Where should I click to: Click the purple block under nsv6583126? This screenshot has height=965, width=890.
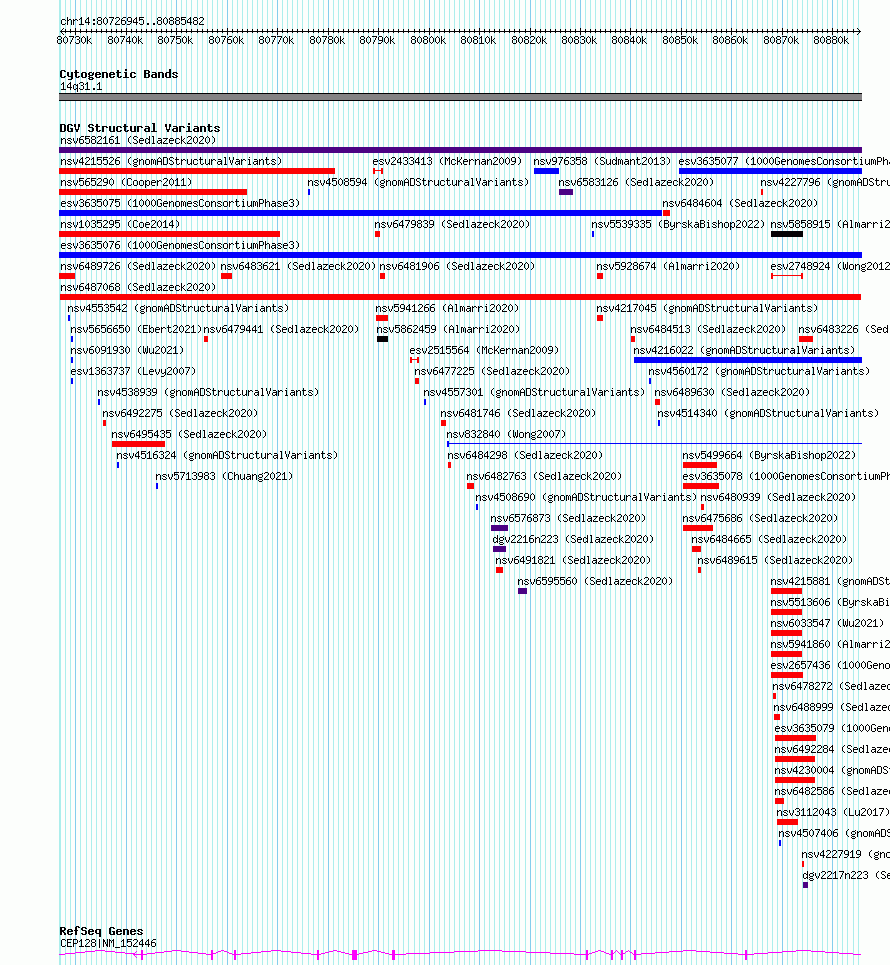[566, 192]
